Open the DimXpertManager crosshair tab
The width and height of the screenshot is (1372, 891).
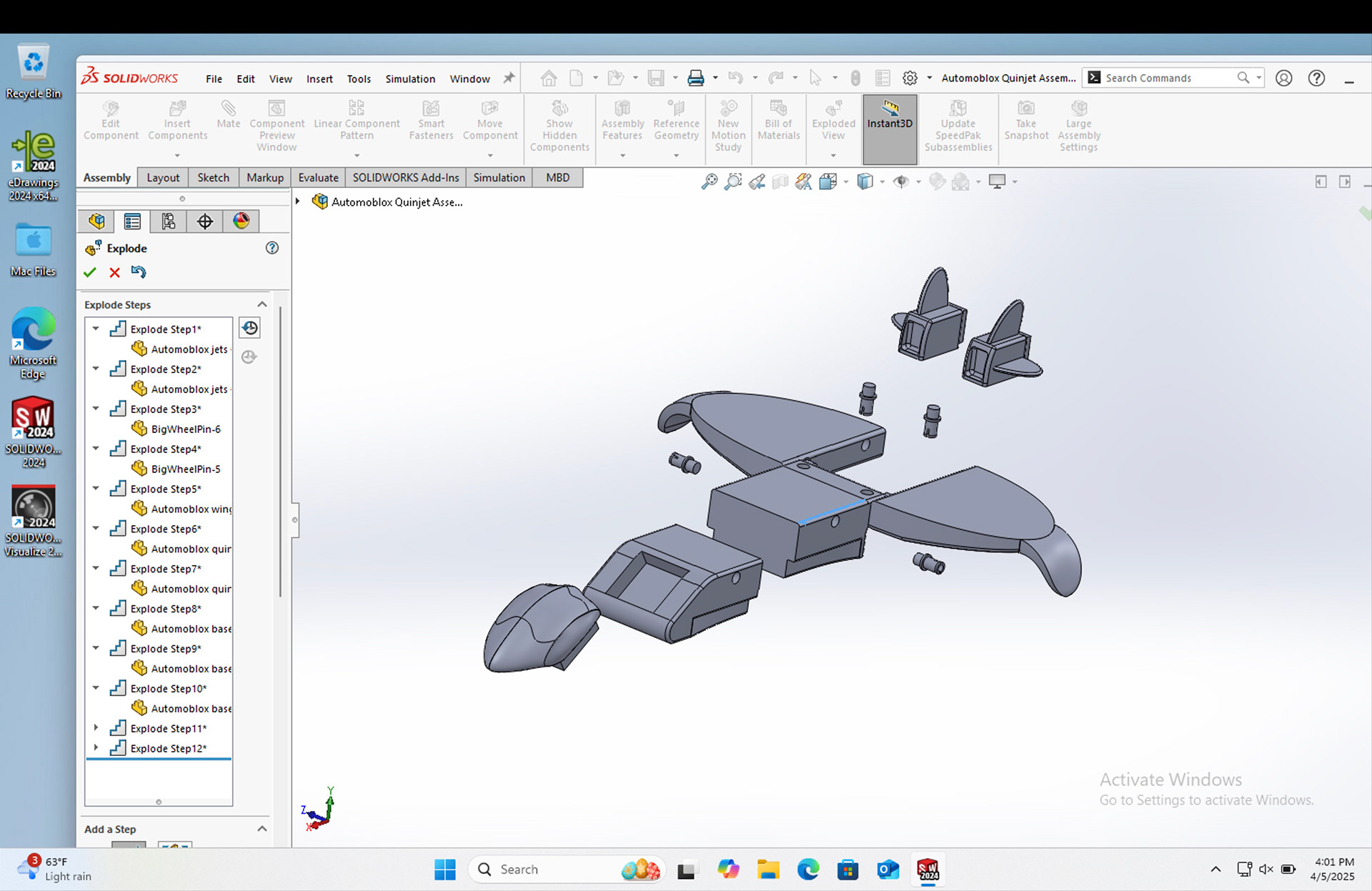click(x=205, y=221)
